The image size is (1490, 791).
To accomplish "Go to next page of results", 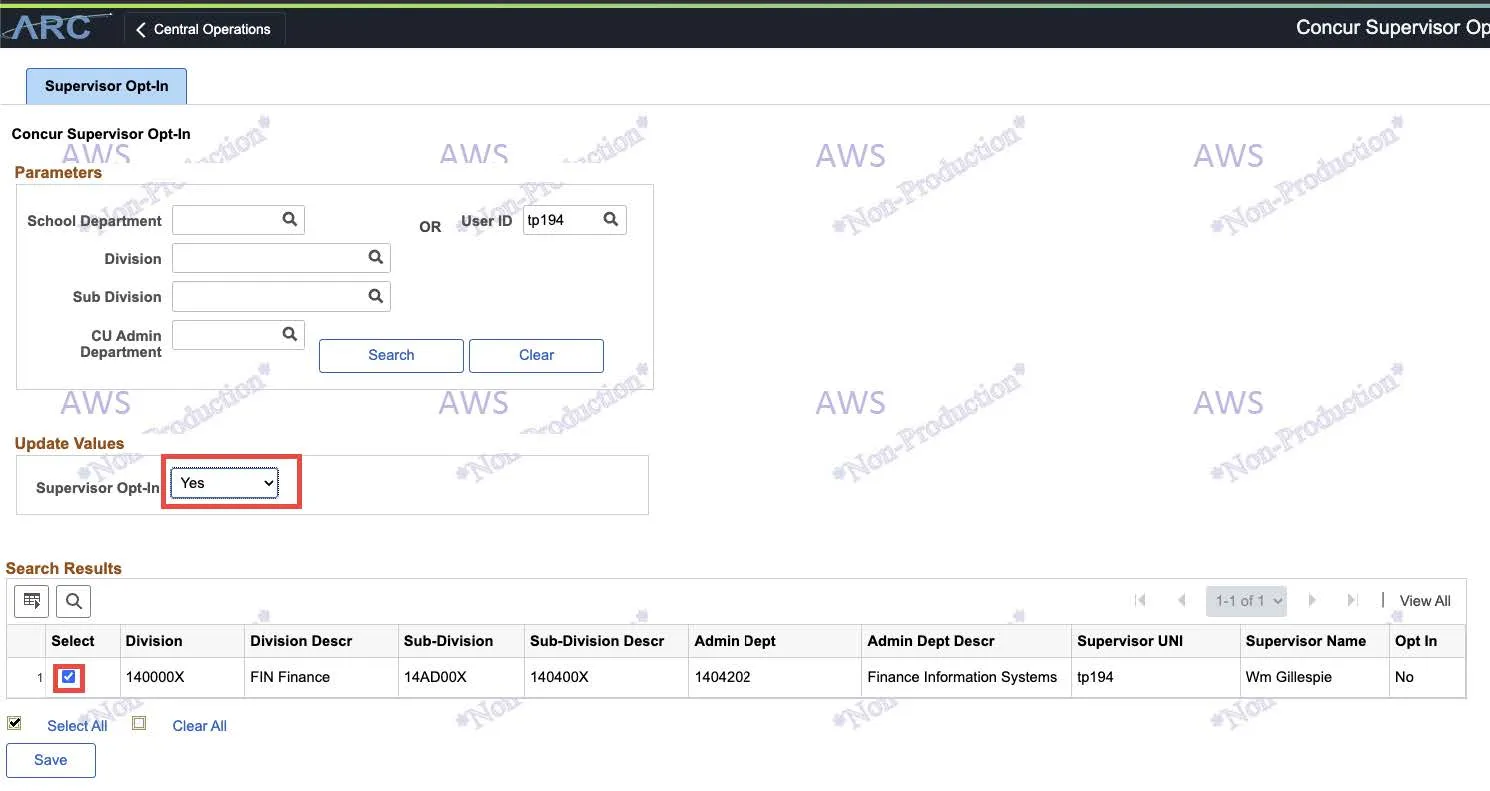I will (x=1312, y=600).
